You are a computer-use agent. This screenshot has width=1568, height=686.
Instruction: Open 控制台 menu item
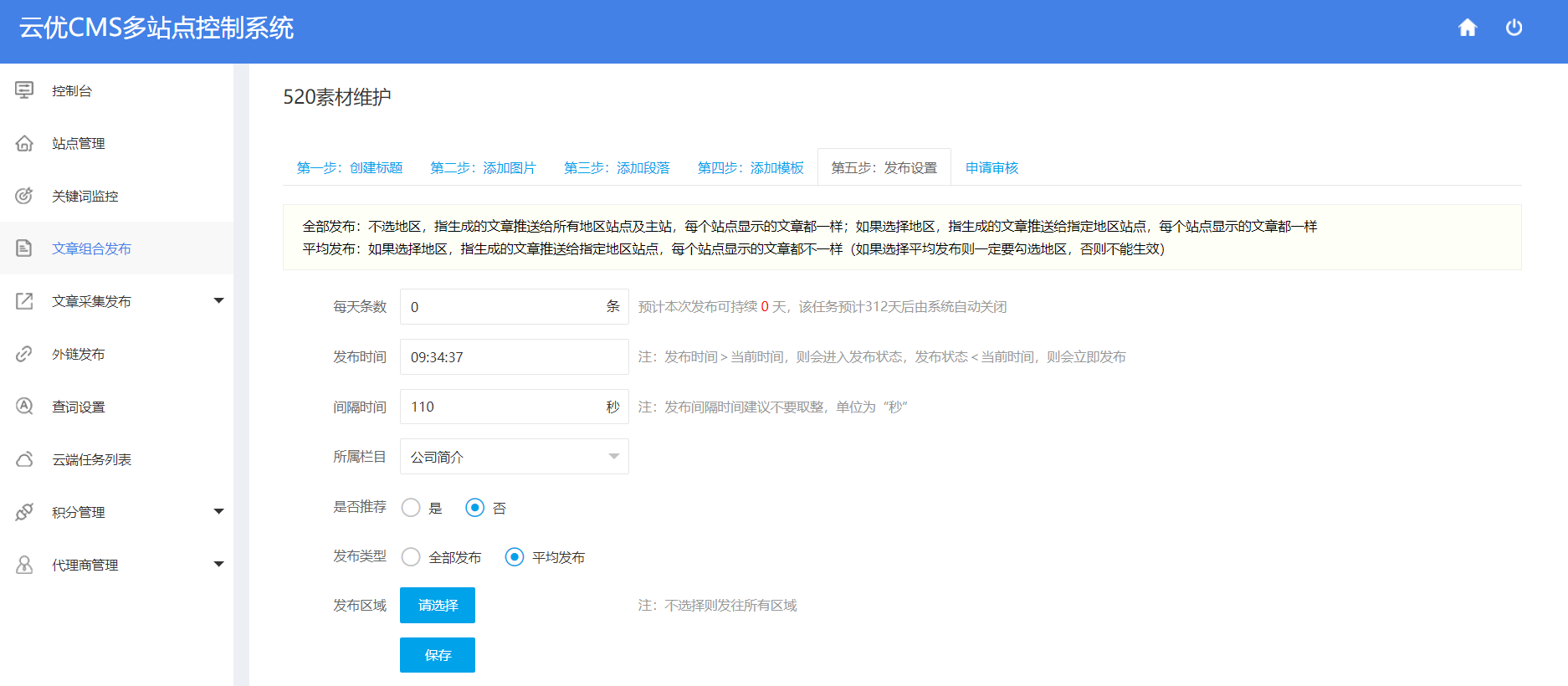click(x=116, y=90)
